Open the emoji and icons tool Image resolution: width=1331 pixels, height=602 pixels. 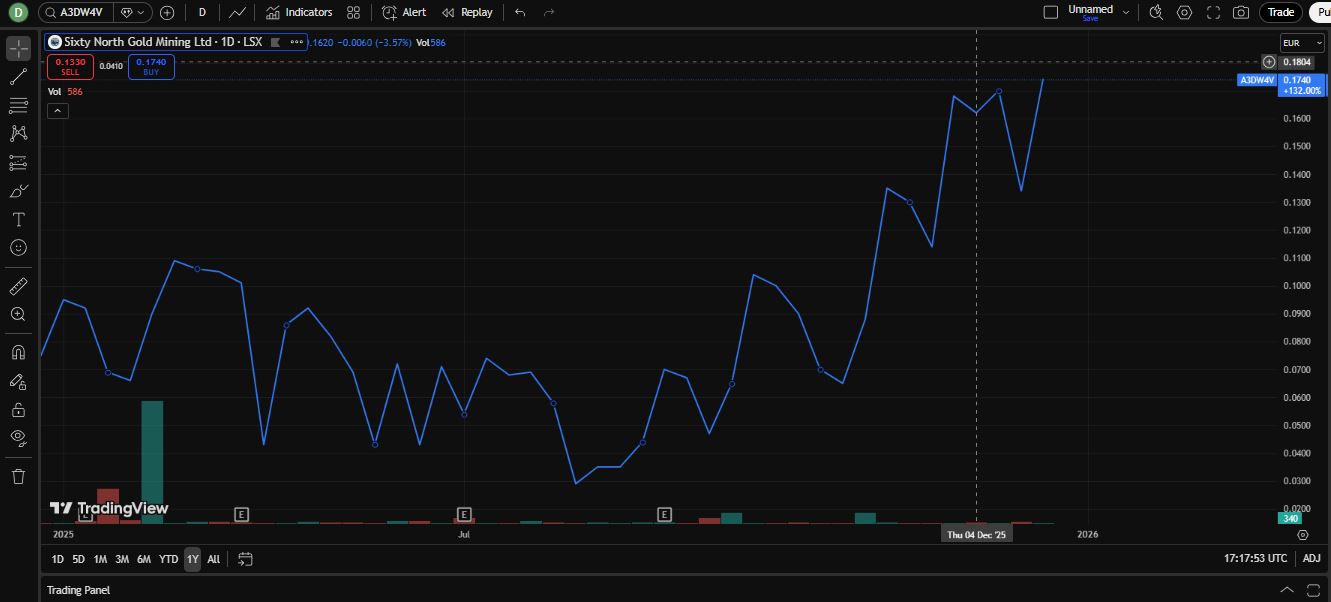[18, 247]
